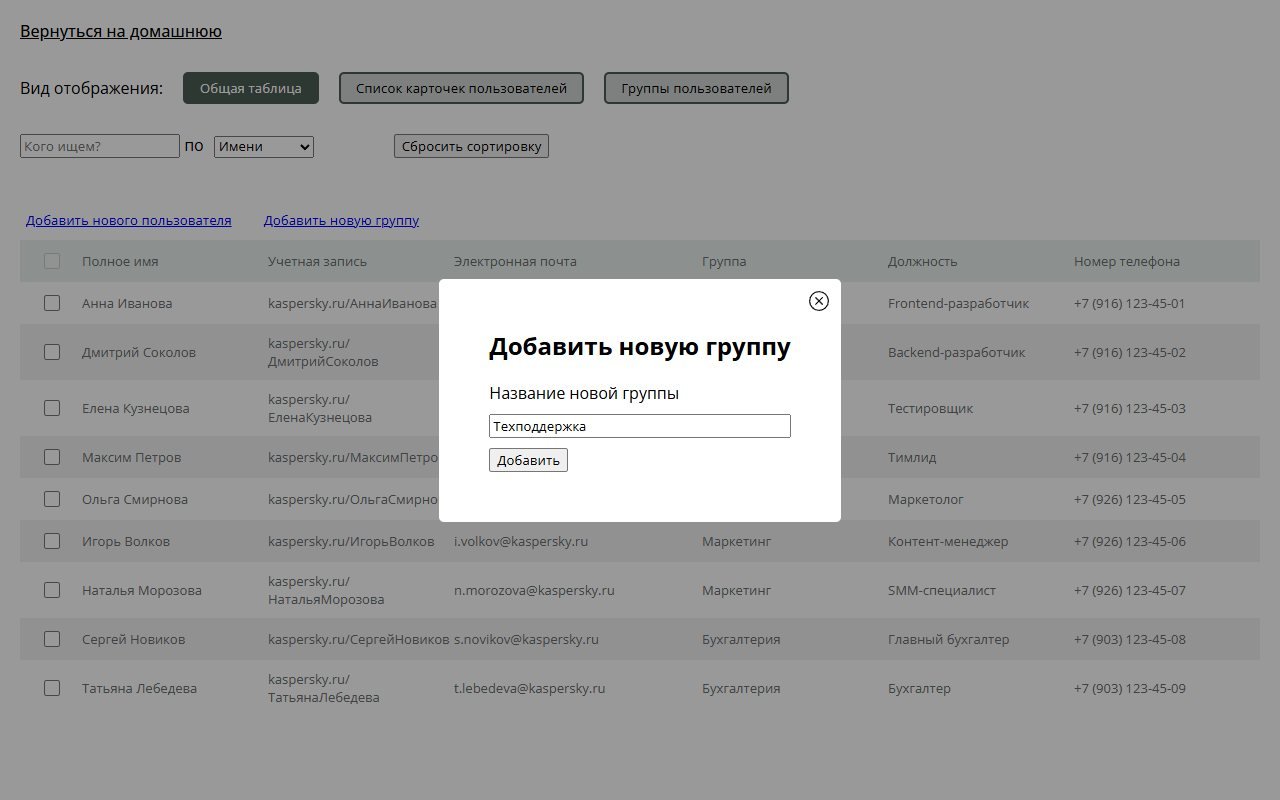Click Маркетолог position cell

point(926,499)
